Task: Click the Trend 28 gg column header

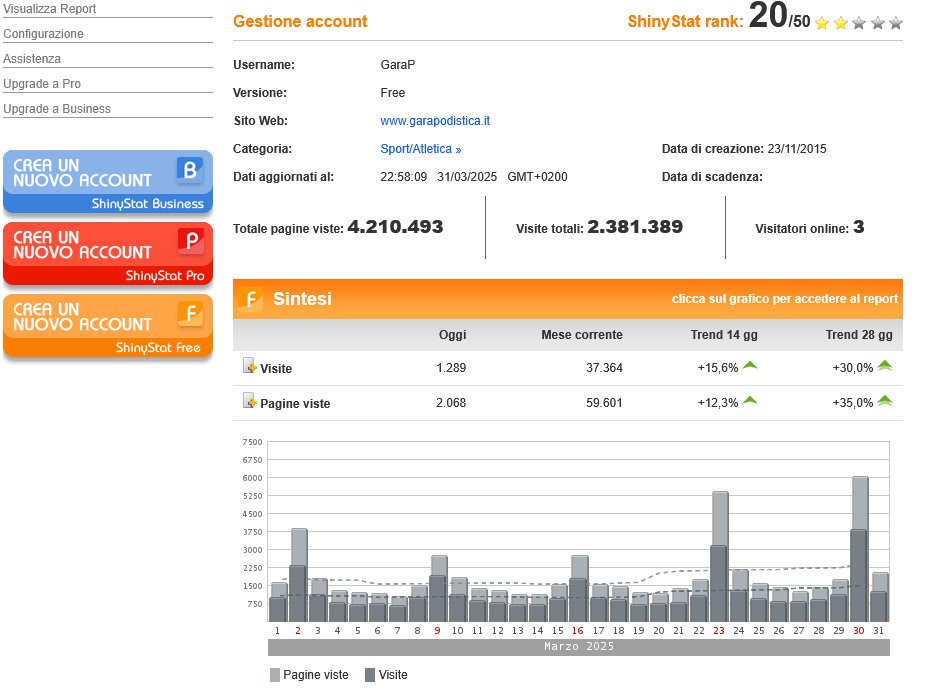Action: coord(859,335)
